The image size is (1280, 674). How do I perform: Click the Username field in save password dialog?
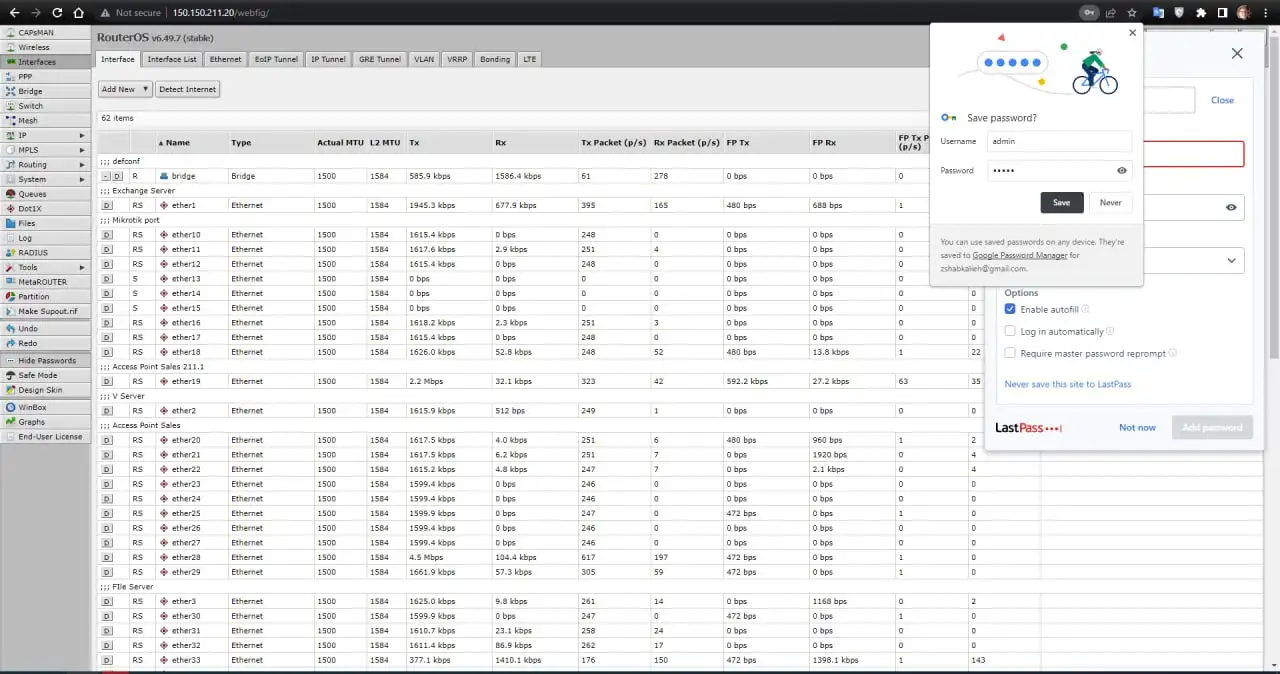click(1059, 141)
